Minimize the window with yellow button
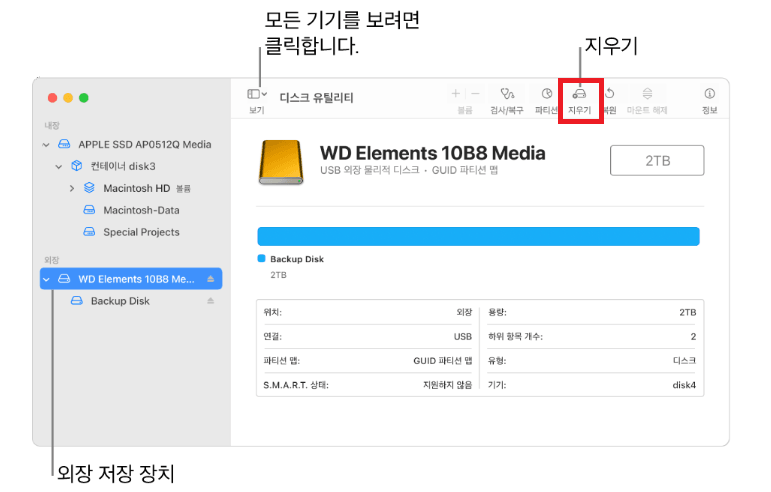The width and height of the screenshot is (771, 492). pyautogui.click(x=68, y=98)
